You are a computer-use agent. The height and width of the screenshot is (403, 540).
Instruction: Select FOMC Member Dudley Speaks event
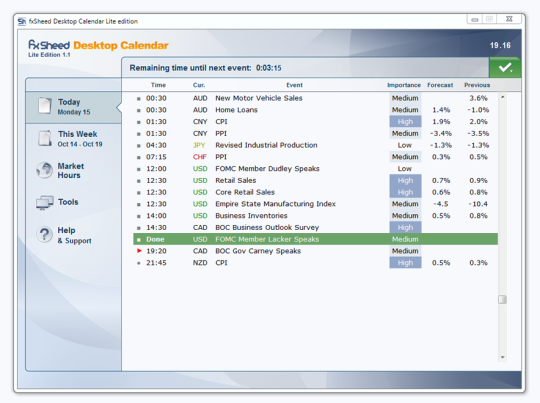click(315, 169)
